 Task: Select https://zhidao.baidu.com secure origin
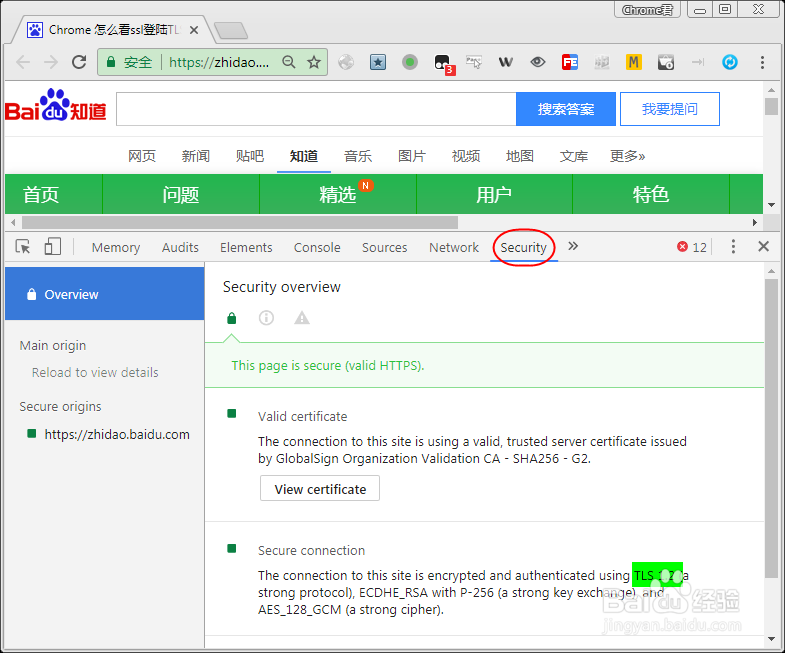(x=117, y=434)
